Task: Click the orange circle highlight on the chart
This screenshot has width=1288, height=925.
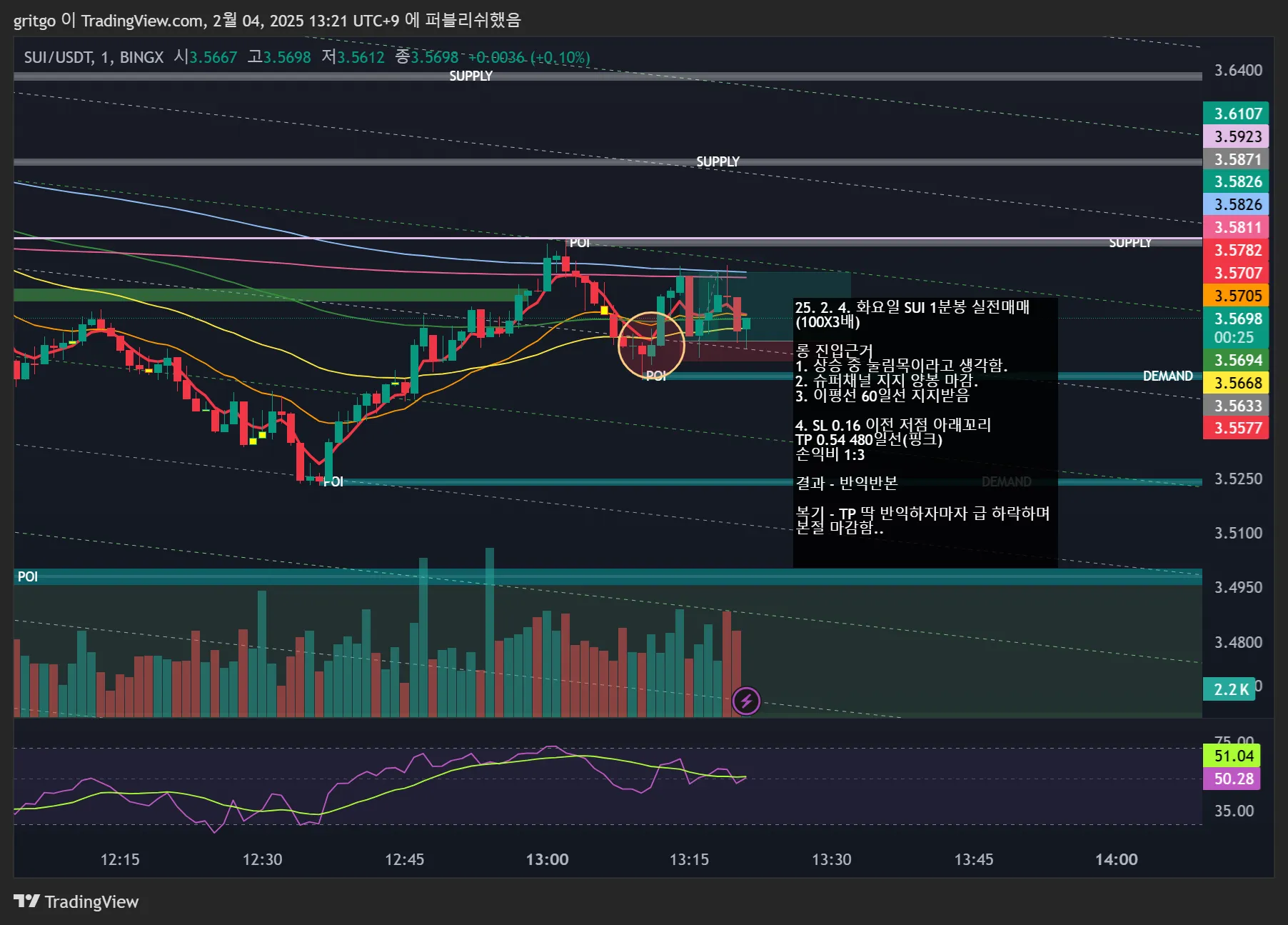Action: pos(651,346)
